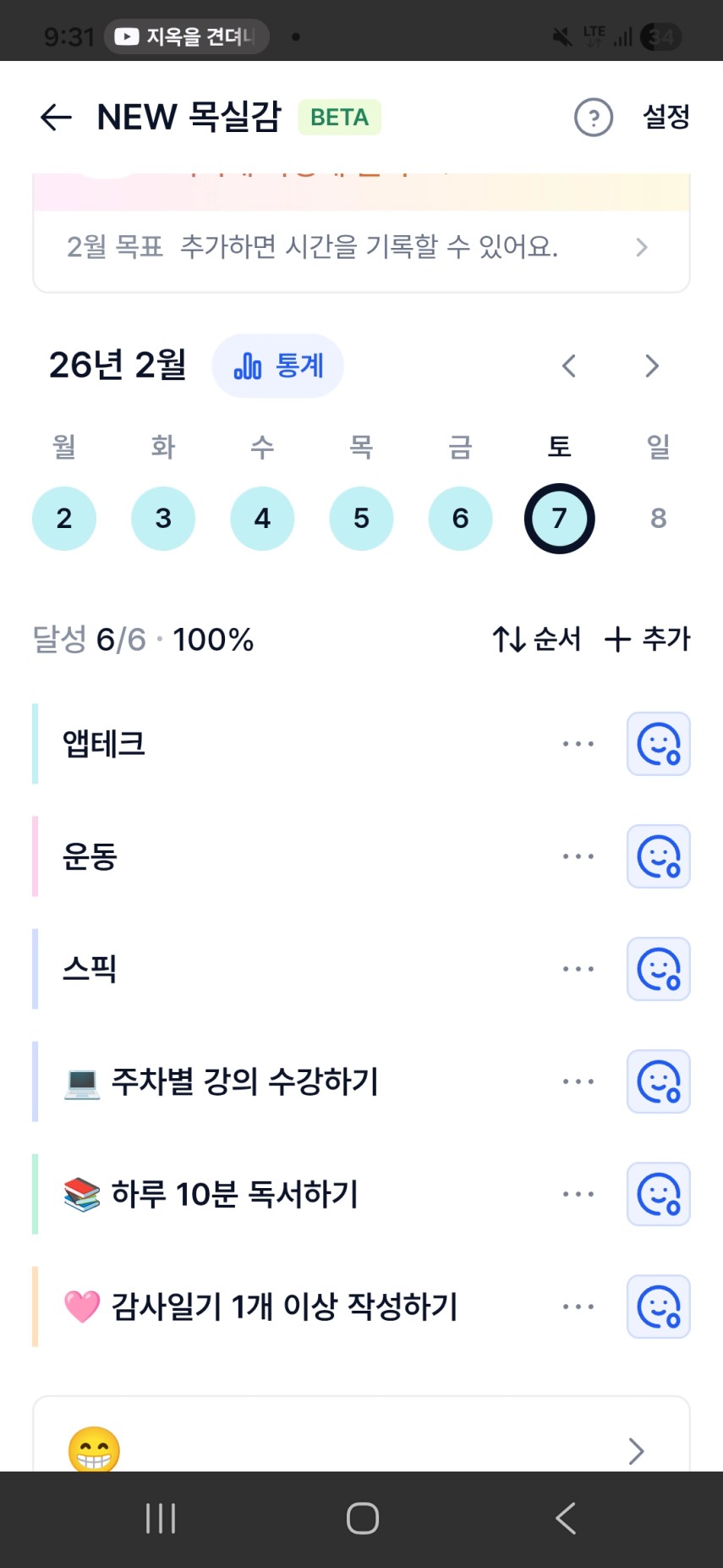Screen dimensions: 723x1568
Task: Tap the back arrow next to NEW 목실감
Action: 56,118
